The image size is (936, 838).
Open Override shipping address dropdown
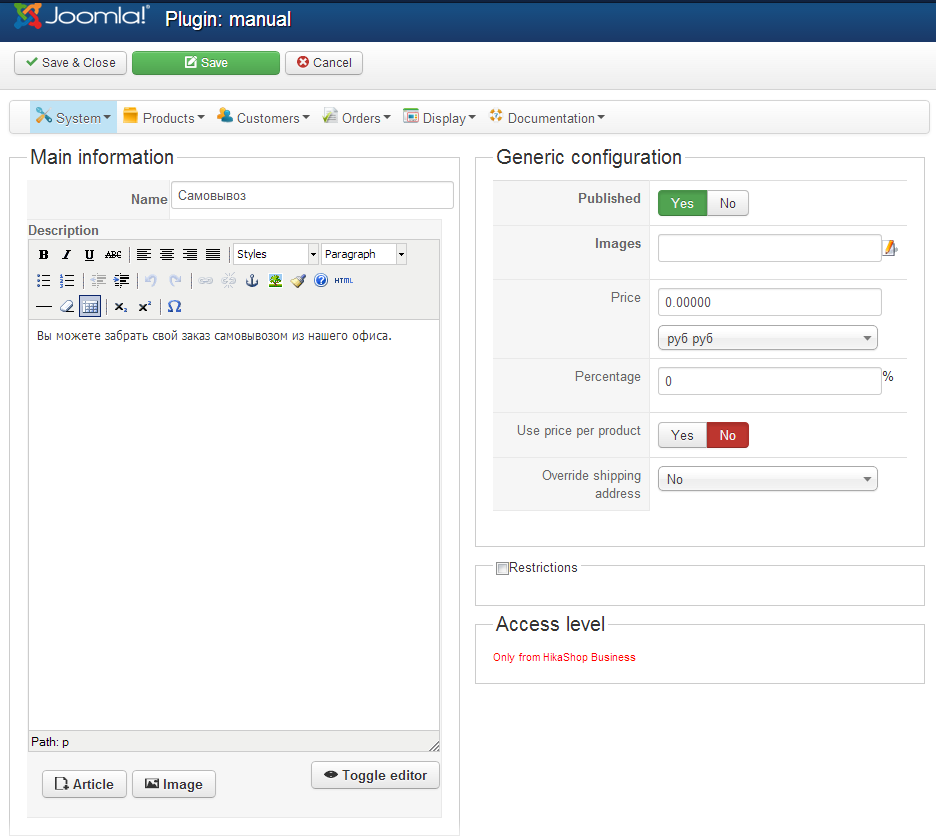[768, 479]
